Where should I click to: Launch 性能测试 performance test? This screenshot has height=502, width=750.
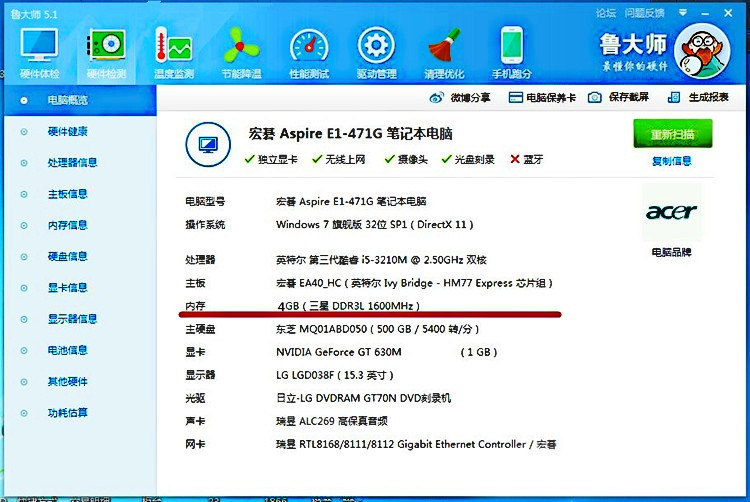(309, 50)
